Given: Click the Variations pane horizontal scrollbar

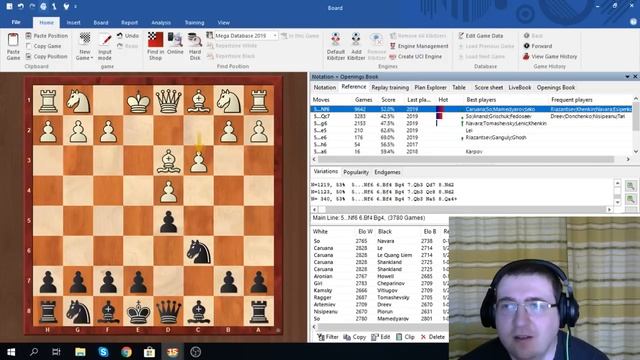Looking at the screenshot, I should 462,209.
